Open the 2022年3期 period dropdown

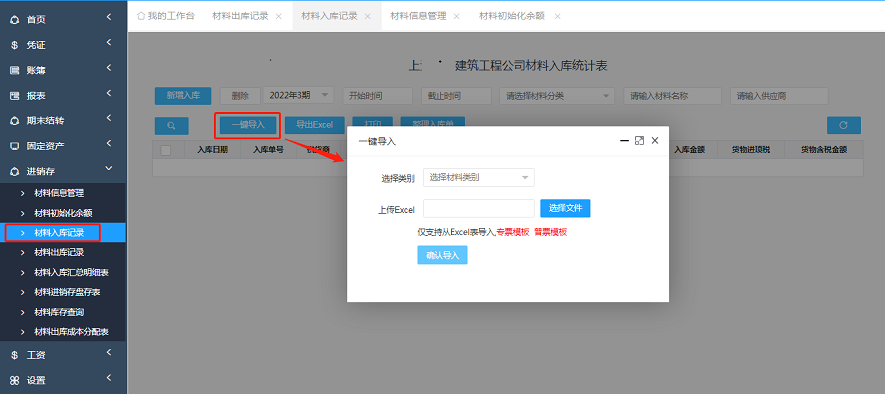point(299,95)
